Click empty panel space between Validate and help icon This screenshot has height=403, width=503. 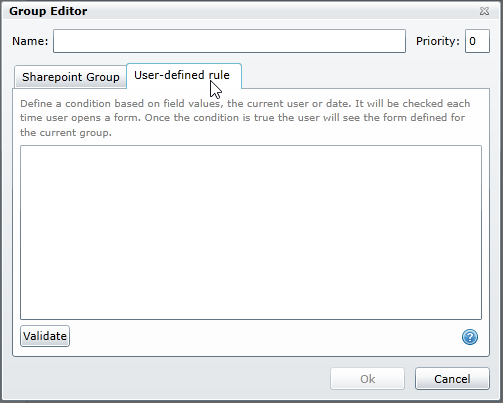pyautogui.click(x=265, y=337)
